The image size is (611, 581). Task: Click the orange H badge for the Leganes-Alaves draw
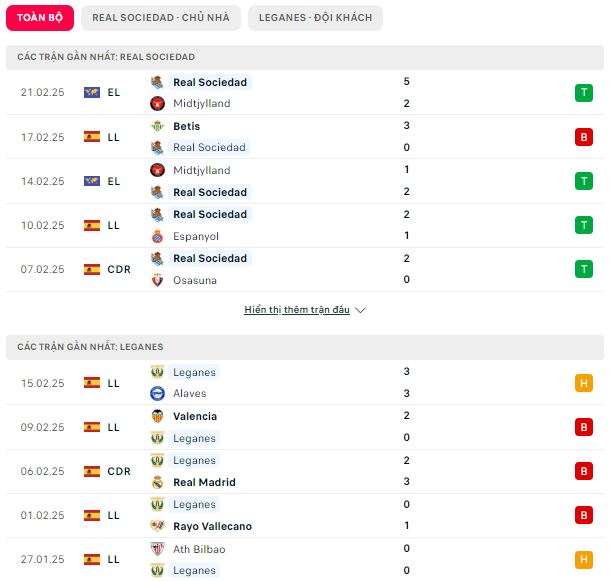pos(583,383)
